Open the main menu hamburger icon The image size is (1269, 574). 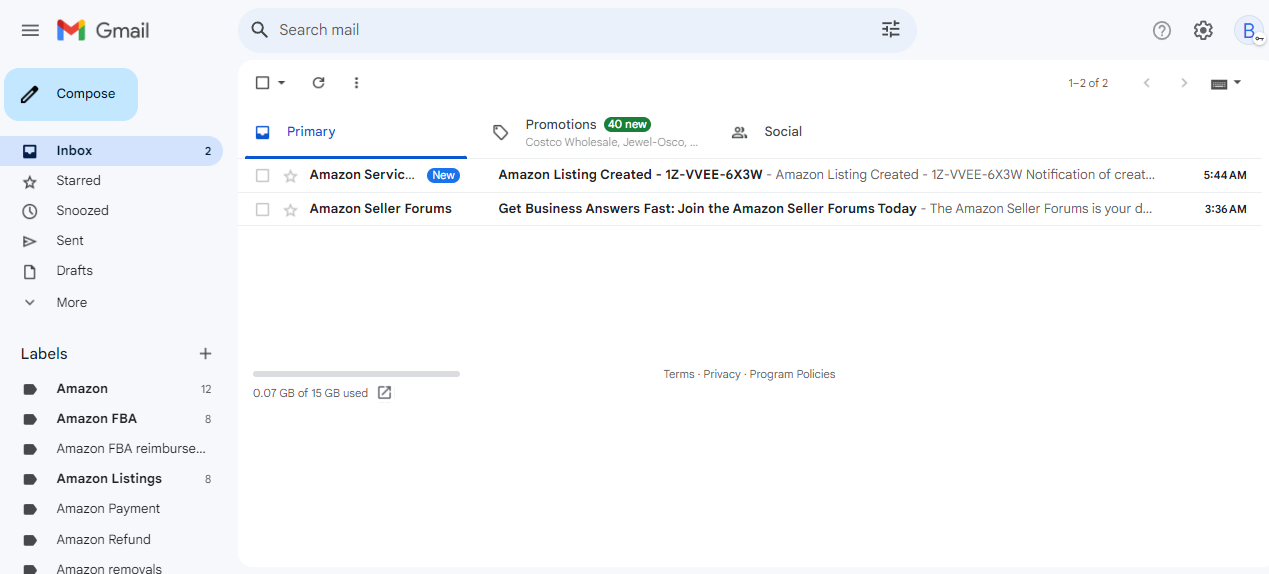click(30, 30)
